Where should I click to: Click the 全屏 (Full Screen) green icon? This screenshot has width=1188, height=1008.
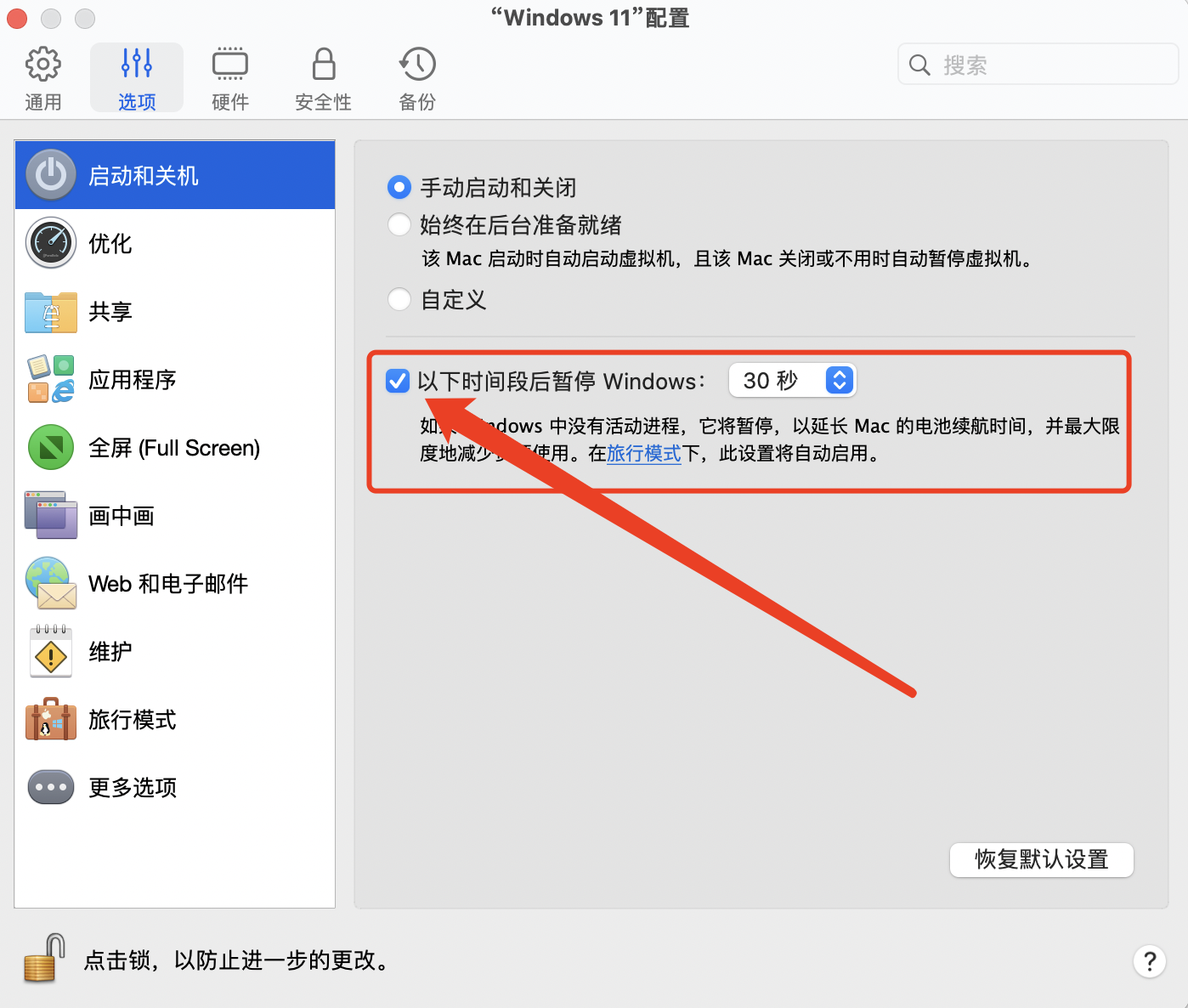(51, 447)
